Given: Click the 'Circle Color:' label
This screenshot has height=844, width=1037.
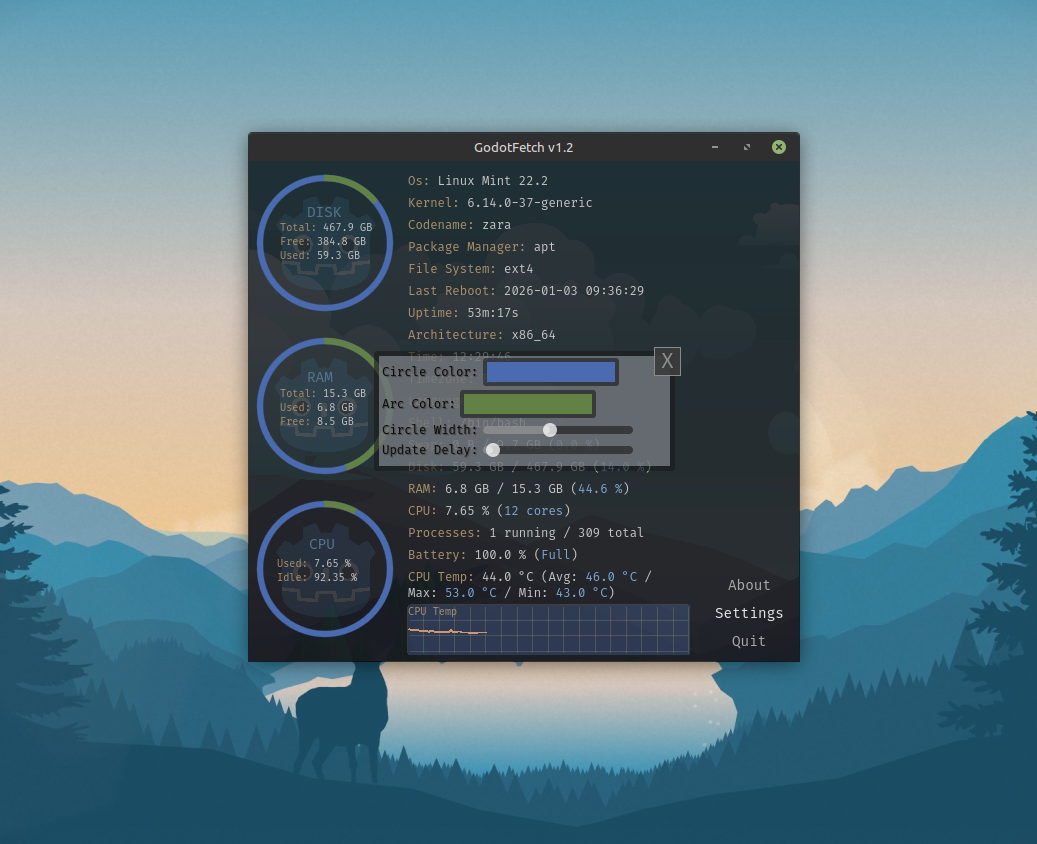Looking at the screenshot, I should click(x=430, y=372).
